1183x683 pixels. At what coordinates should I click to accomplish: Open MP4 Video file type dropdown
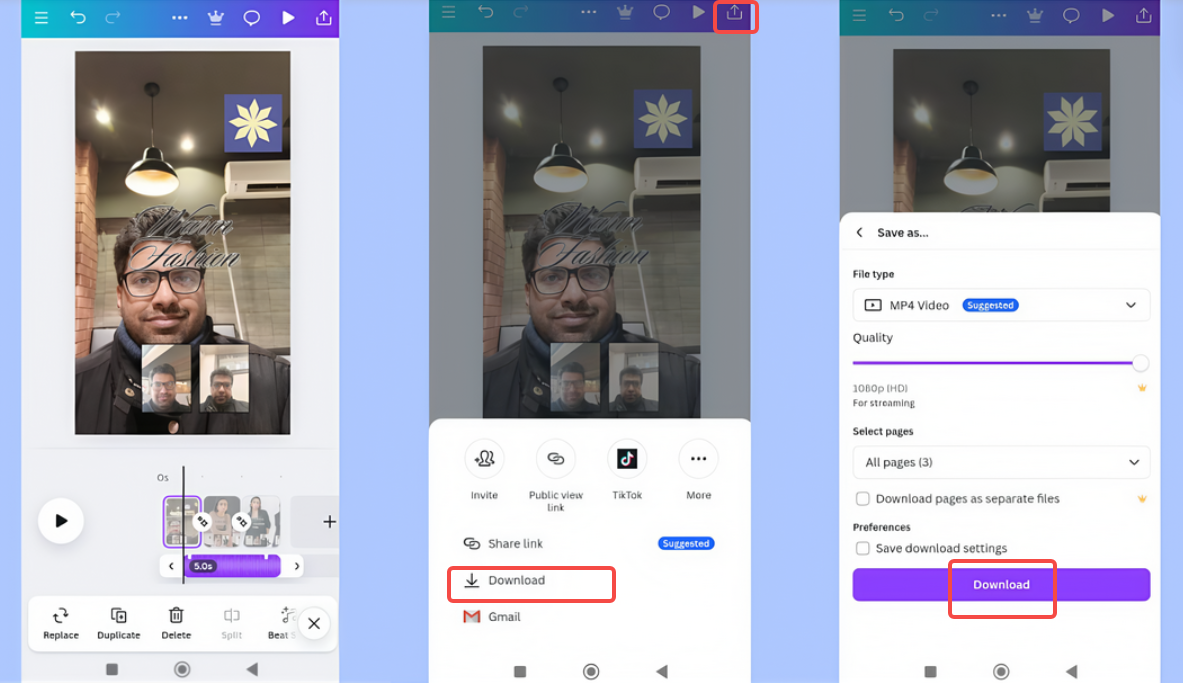pos(1001,305)
